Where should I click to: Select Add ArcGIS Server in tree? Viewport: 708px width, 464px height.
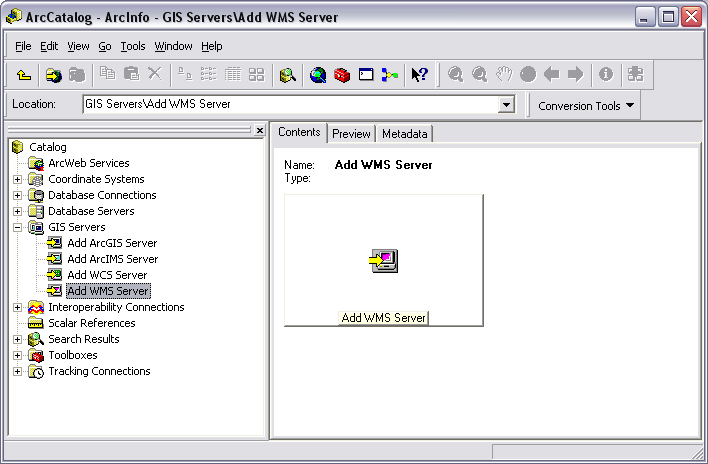tap(112, 243)
